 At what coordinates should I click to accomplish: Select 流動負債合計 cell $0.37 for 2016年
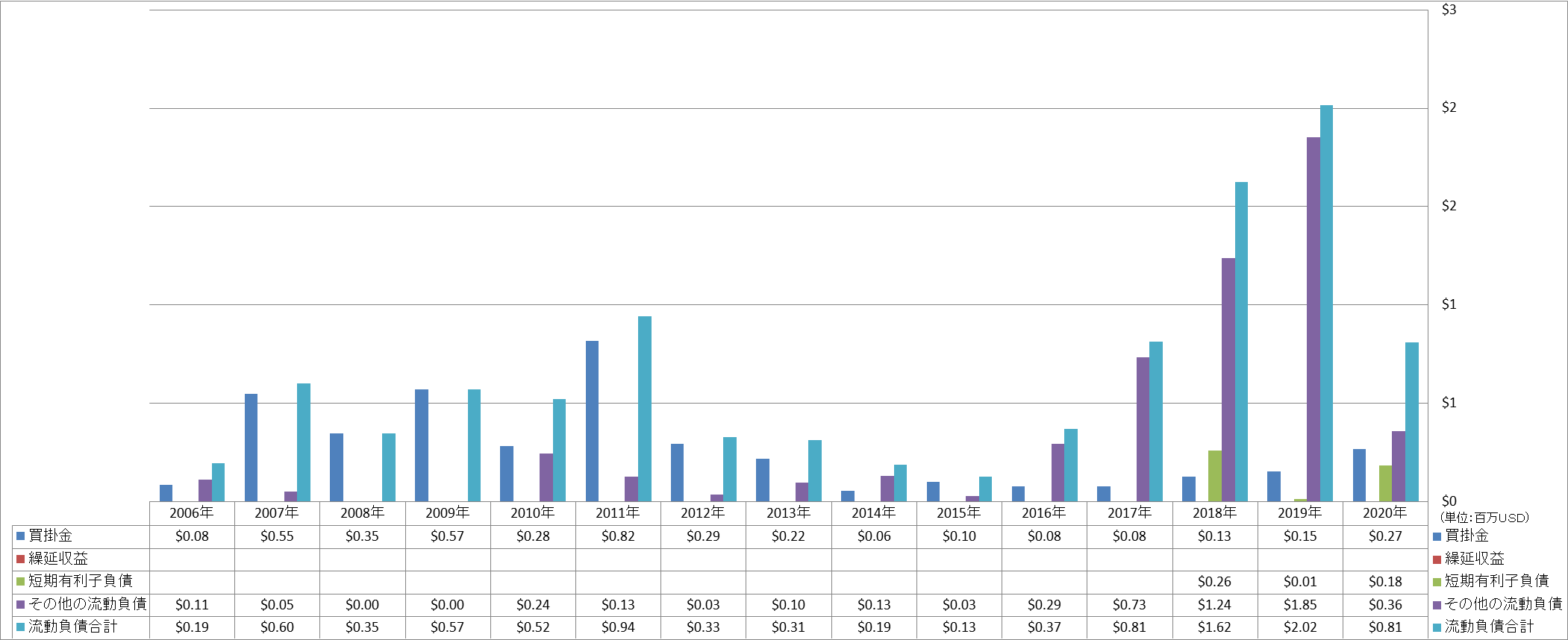[x=1044, y=627]
